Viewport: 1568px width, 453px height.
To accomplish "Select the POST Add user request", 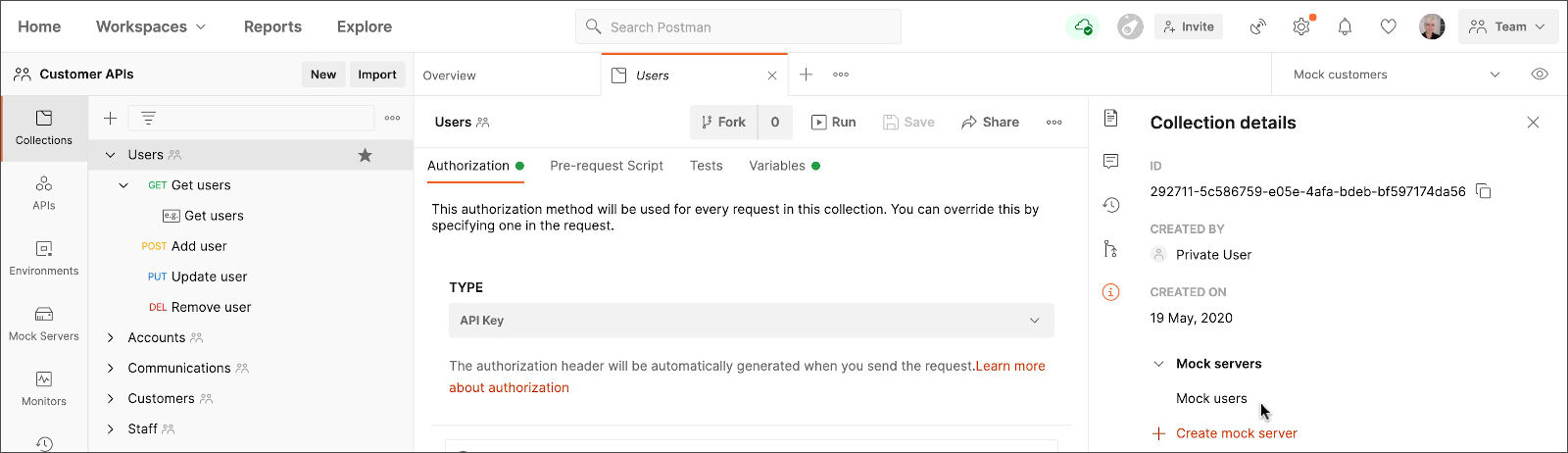I will point(184,246).
